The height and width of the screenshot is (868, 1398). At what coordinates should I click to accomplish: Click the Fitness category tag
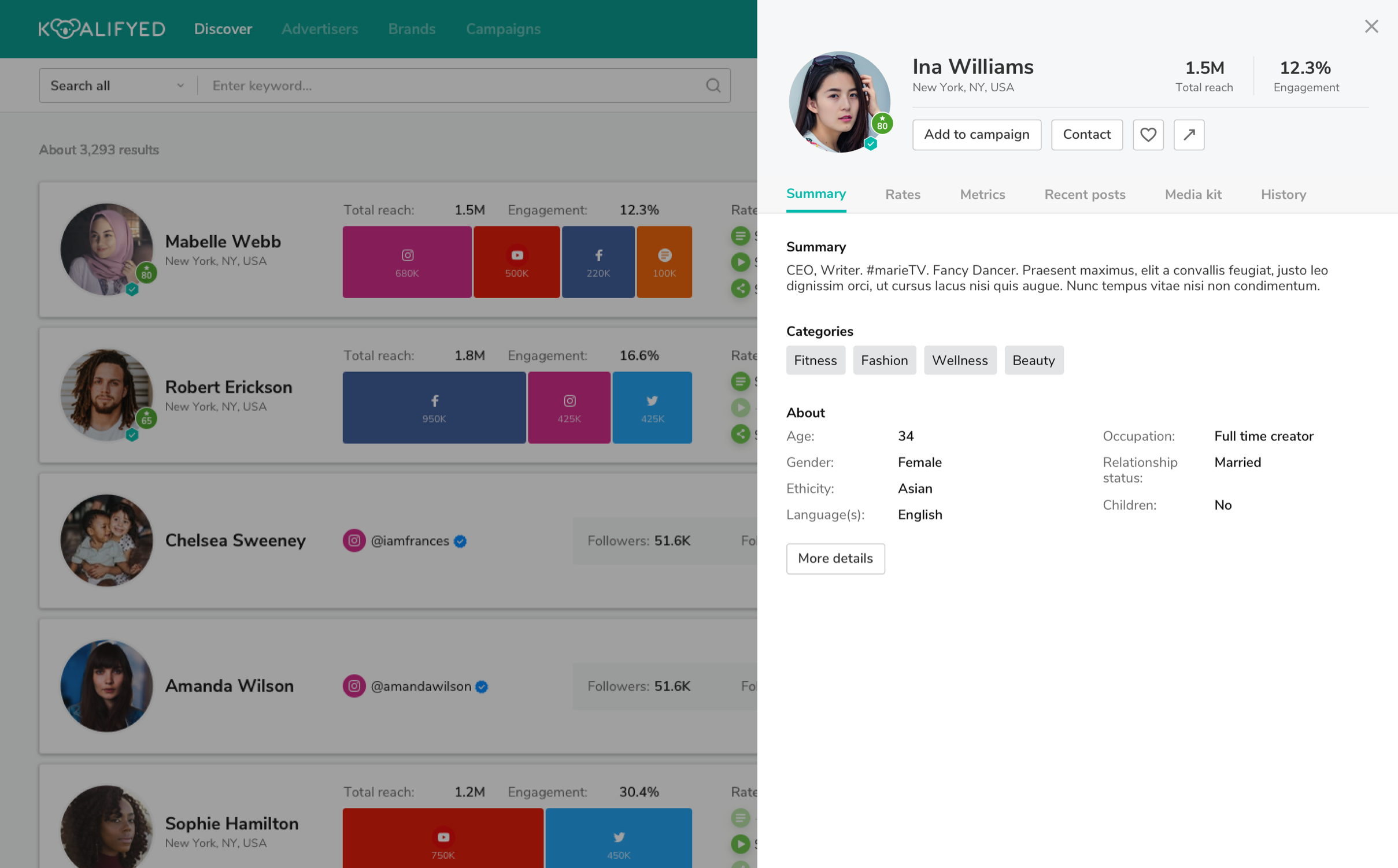[814, 360]
